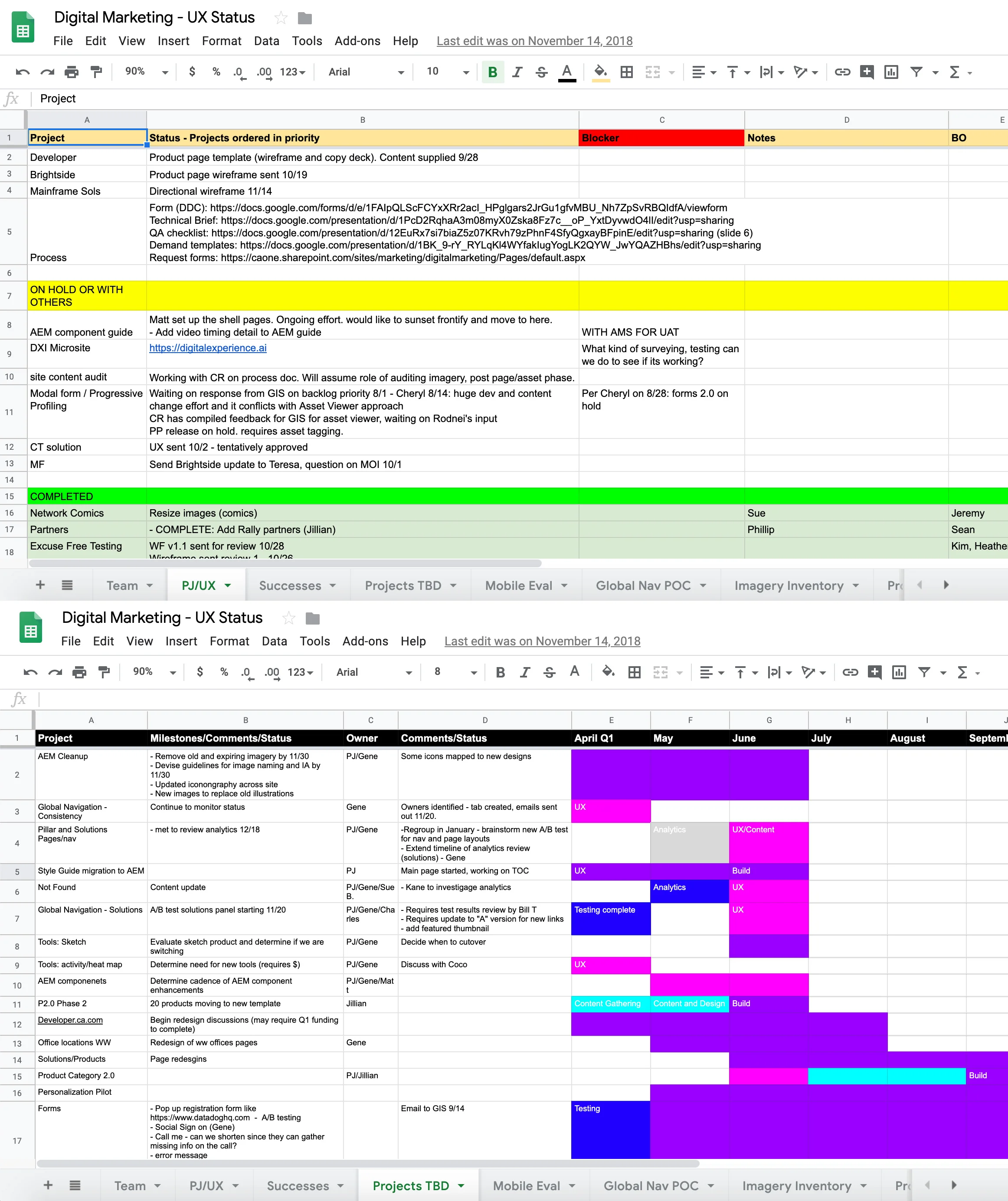Click Undo in the top spreadsheet toolbar

tap(23, 72)
